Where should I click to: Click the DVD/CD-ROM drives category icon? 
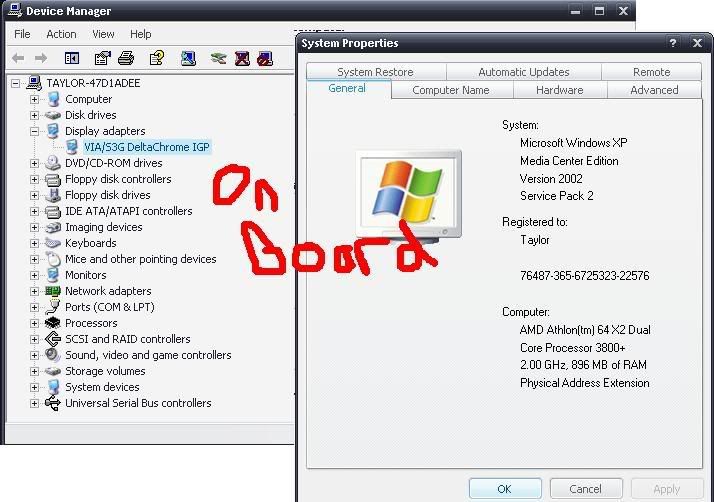[x=53, y=163]
